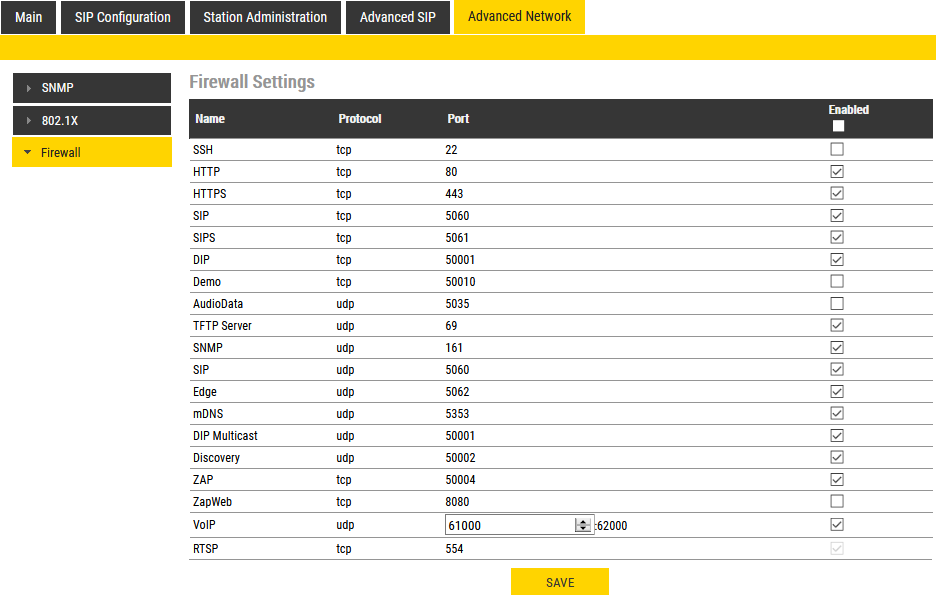936x599 pixels.
Task: Disable the TFTP Server checkbox
Action: 837,326
